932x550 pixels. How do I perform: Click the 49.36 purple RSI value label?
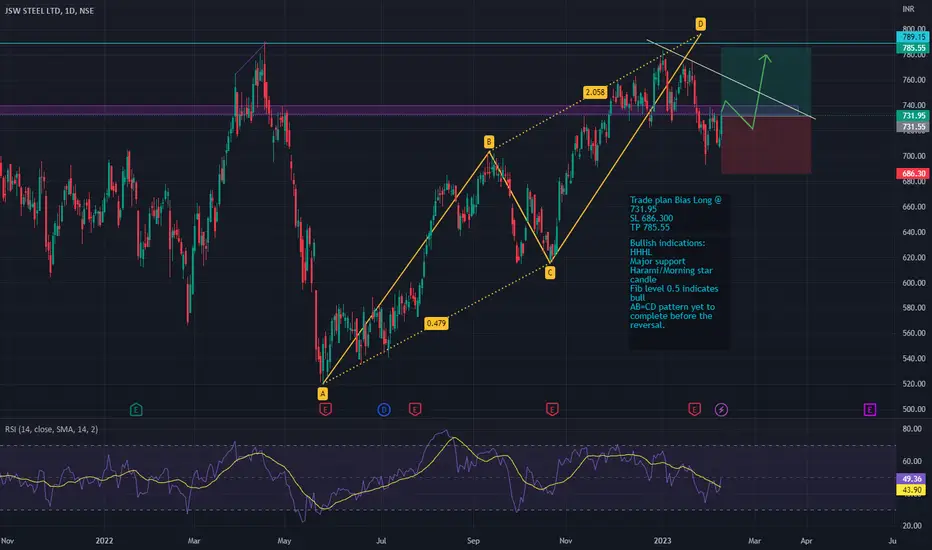pyautogui.click(x=912, y=479)
